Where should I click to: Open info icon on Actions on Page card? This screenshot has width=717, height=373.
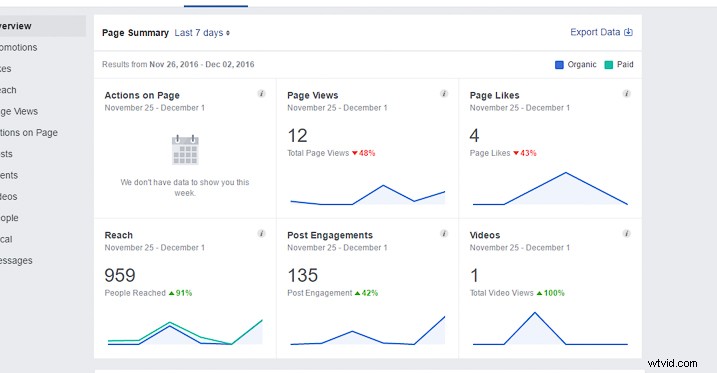(262, 94)
